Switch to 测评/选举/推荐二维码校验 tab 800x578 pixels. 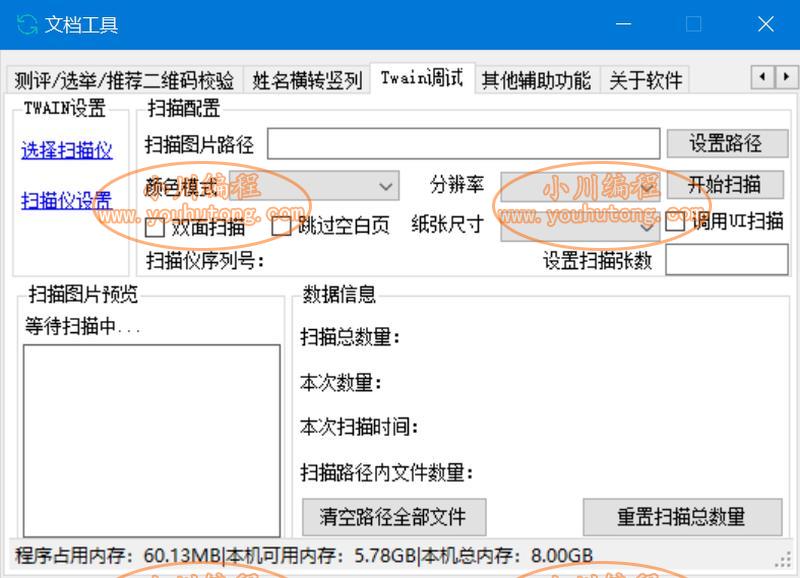click(x=124, y=80)
